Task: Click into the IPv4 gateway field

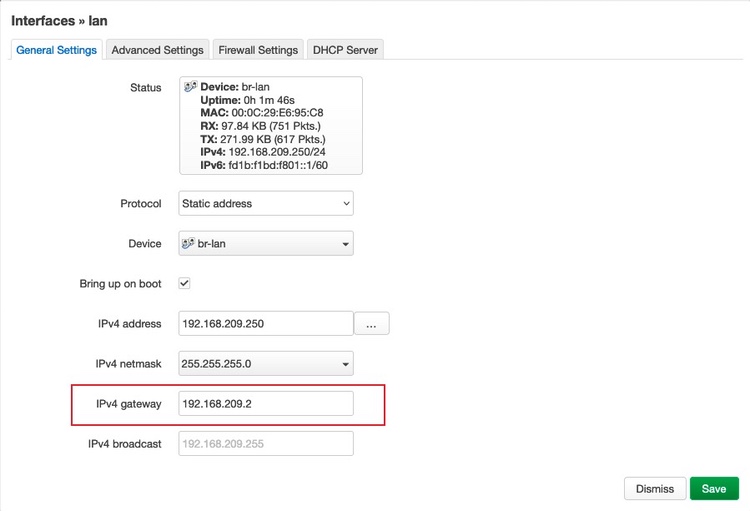Action: [x=266, y=404]
